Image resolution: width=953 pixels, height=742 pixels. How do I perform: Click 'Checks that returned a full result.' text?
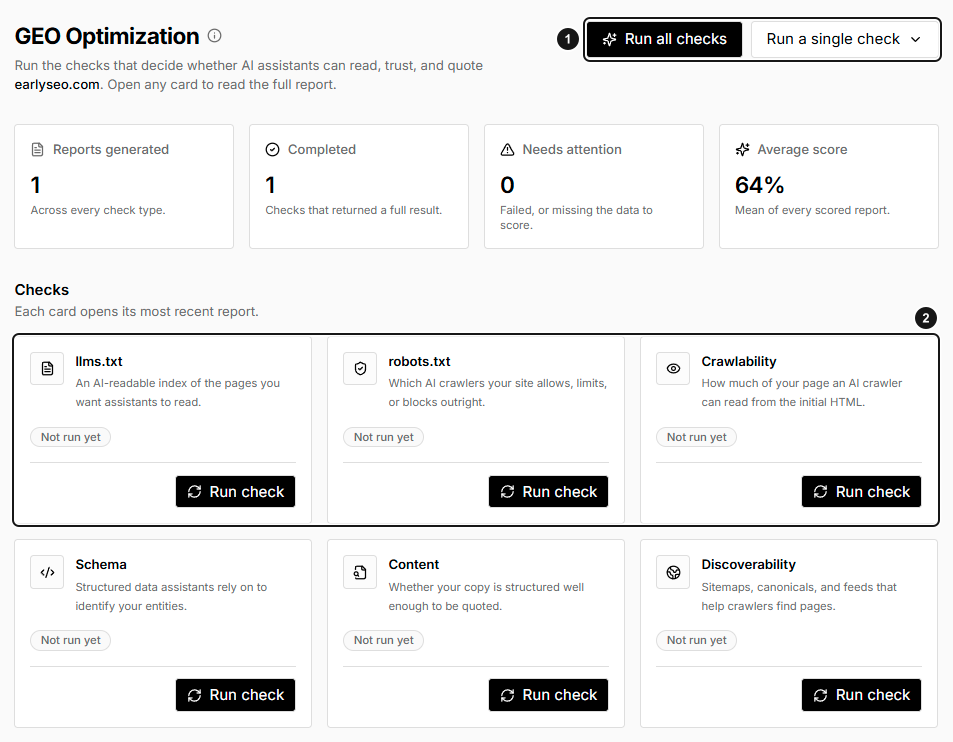354,210
